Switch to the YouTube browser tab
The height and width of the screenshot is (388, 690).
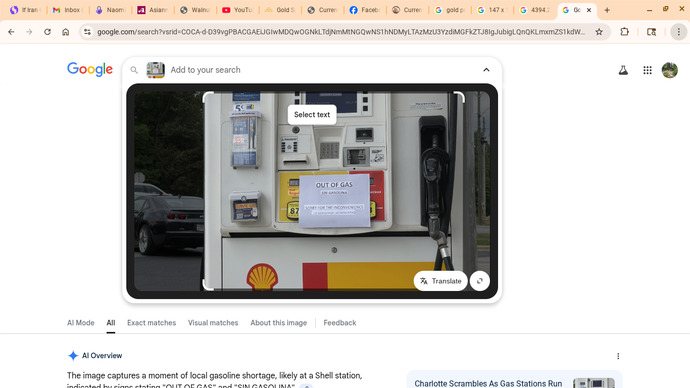click(237, 10)
